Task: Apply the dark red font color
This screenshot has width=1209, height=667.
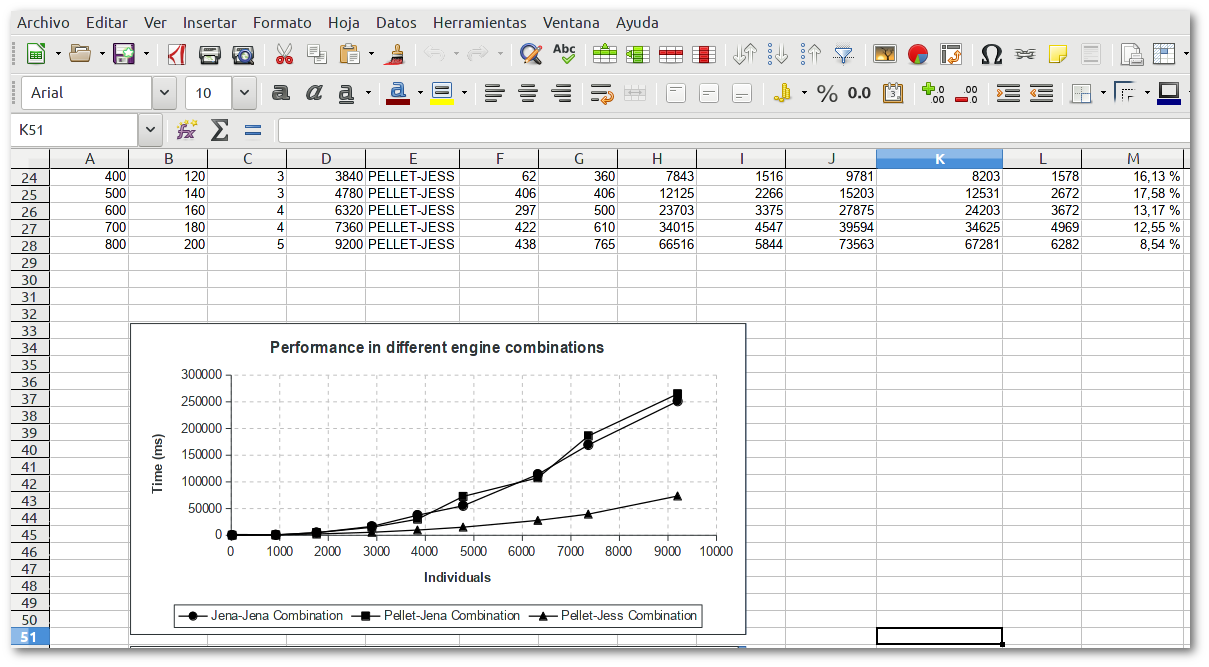Action: [398, 93]
